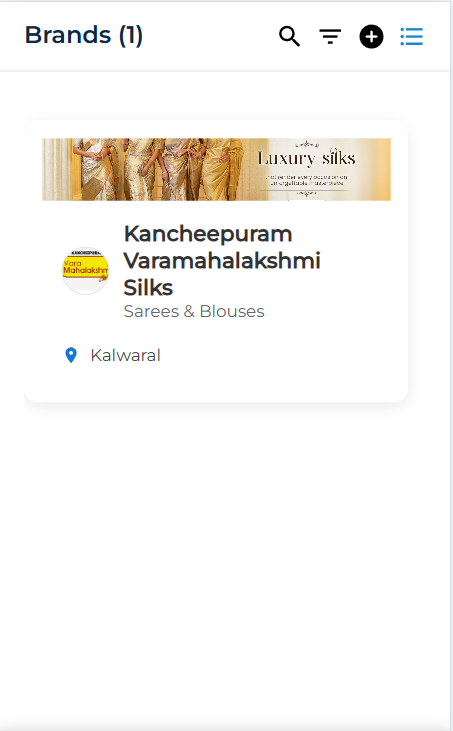
Task: Open the round Vara Mahalakshmi logo
Action: [x=86, y=270]
